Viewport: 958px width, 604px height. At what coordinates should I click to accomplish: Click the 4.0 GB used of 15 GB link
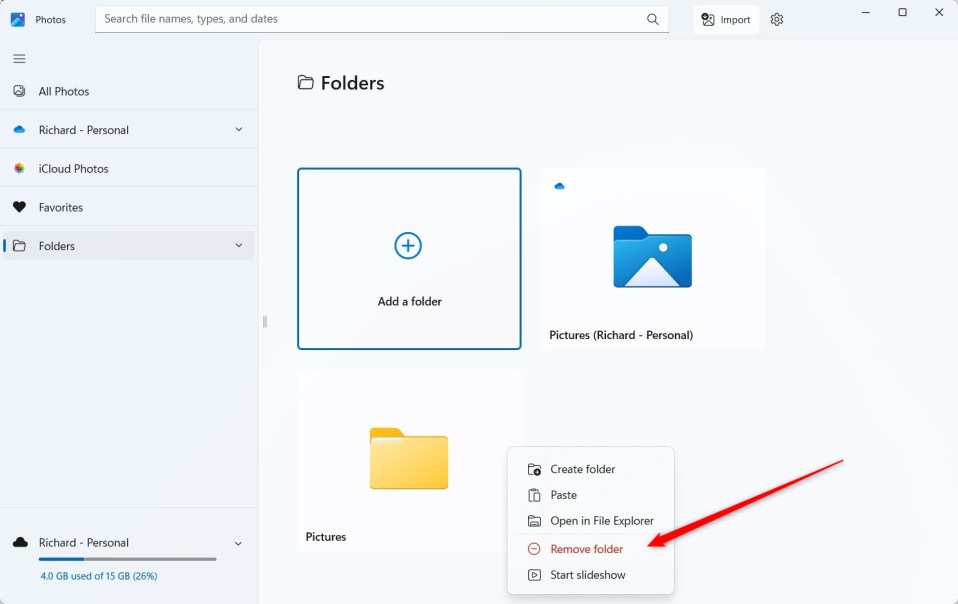(98, 576)
